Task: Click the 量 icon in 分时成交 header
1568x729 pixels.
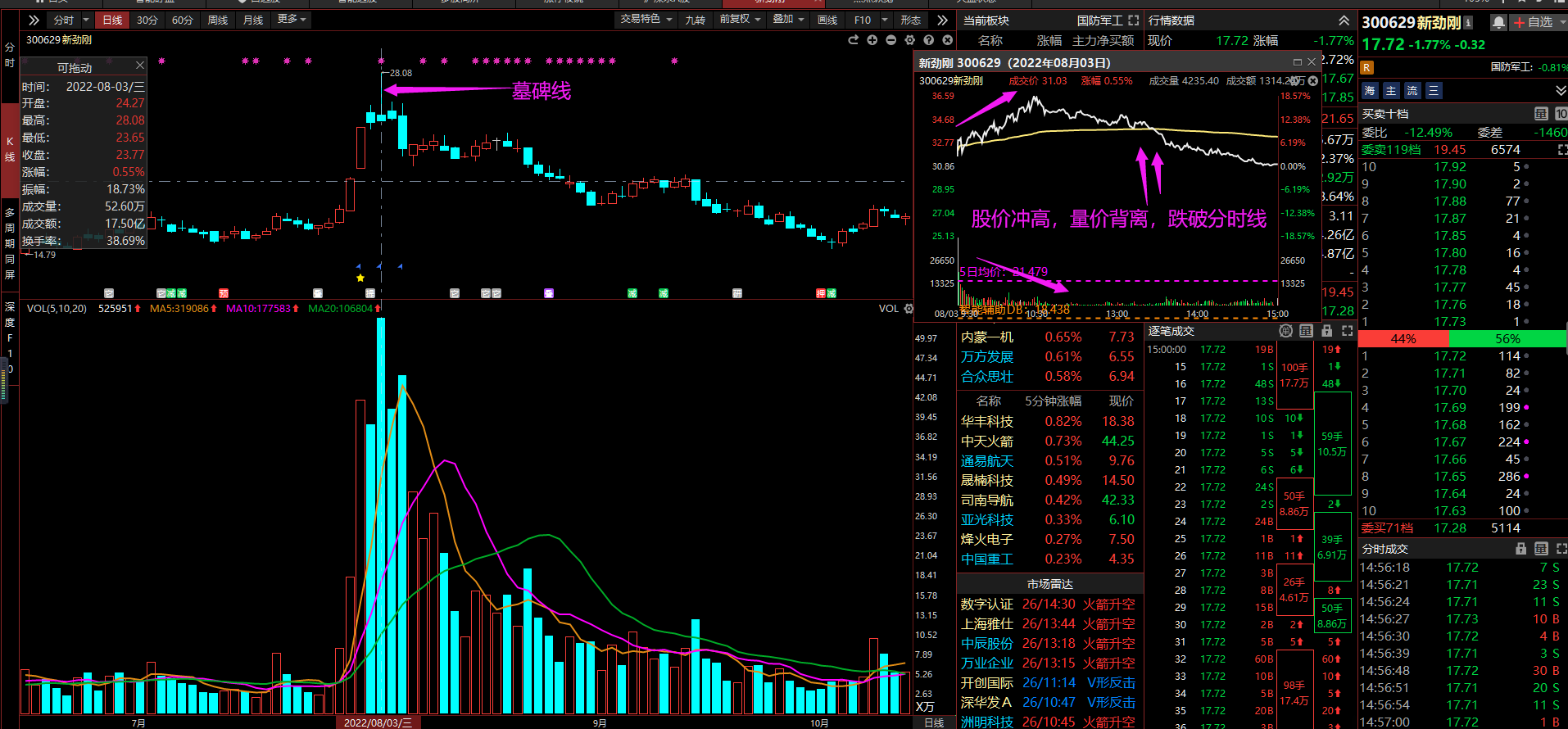Action: click(1541, 549)
